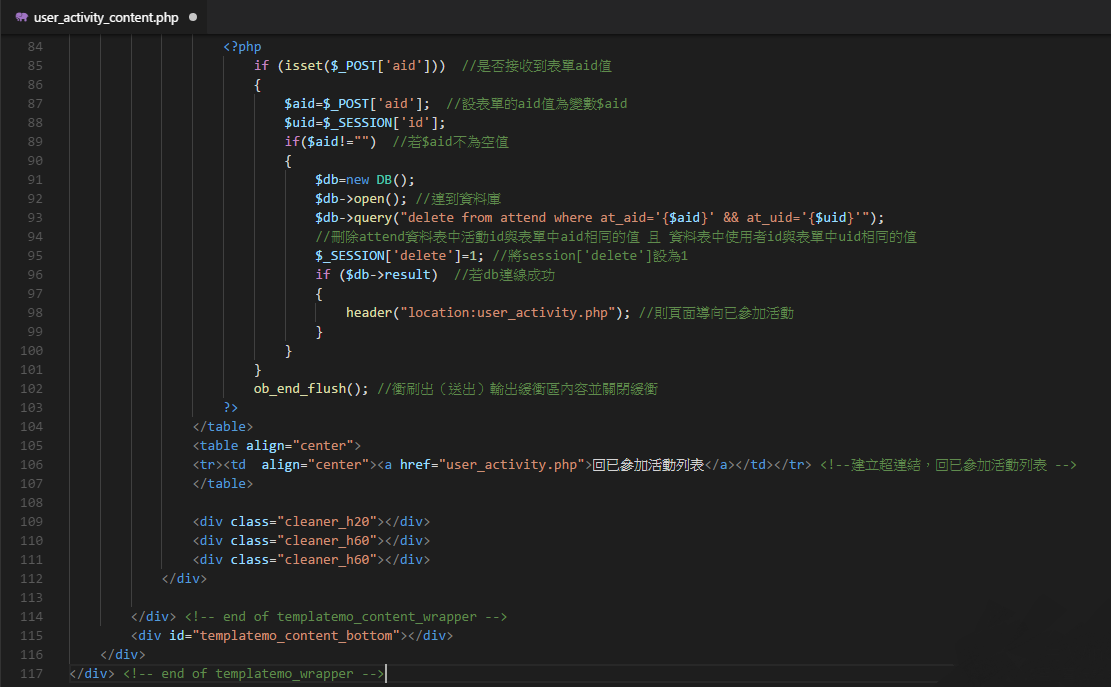Click 'ob_end_flush();' on line 102
Screen dimensions: 1111x687
tap(311, 389)
